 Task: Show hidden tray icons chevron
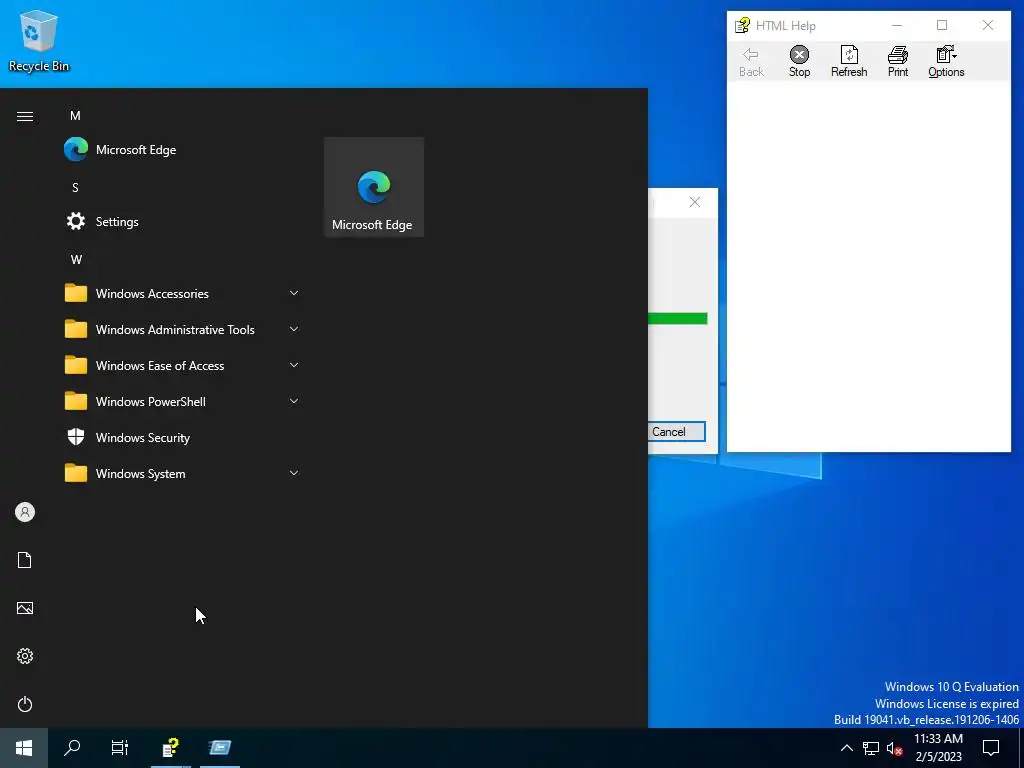(x=846, y=748)
